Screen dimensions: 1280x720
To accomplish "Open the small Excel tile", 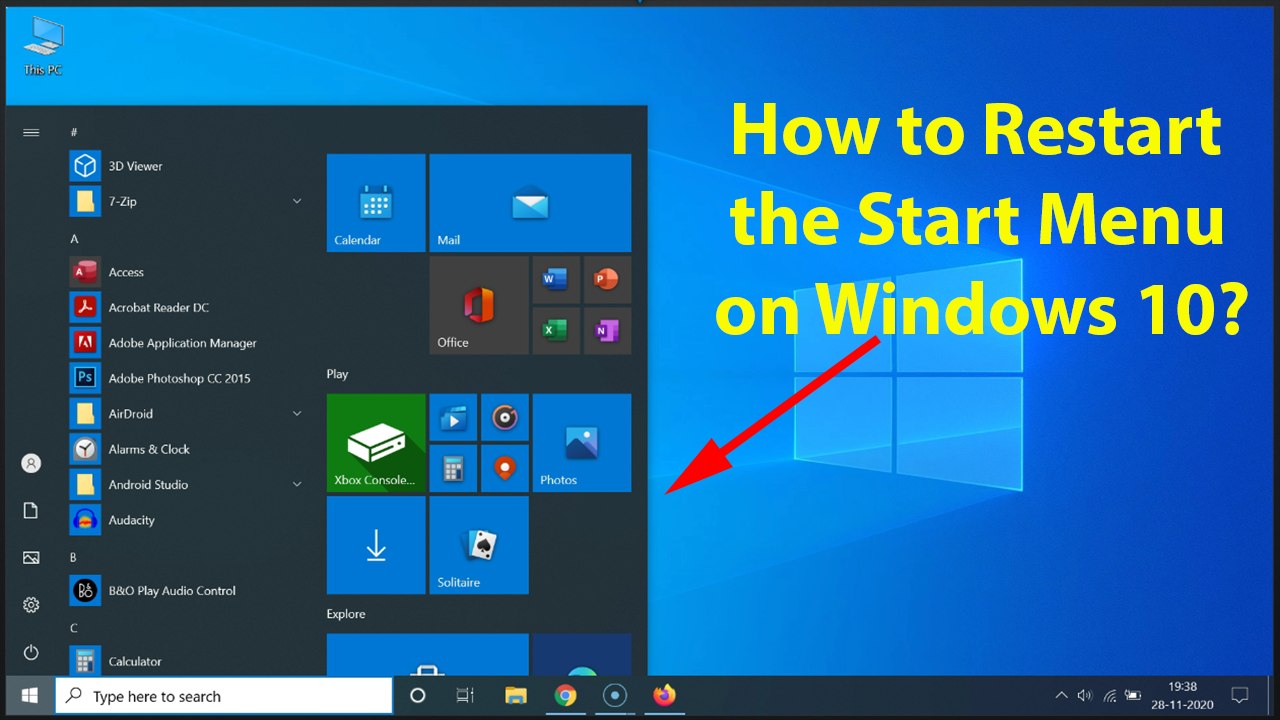I will point(556,330).
